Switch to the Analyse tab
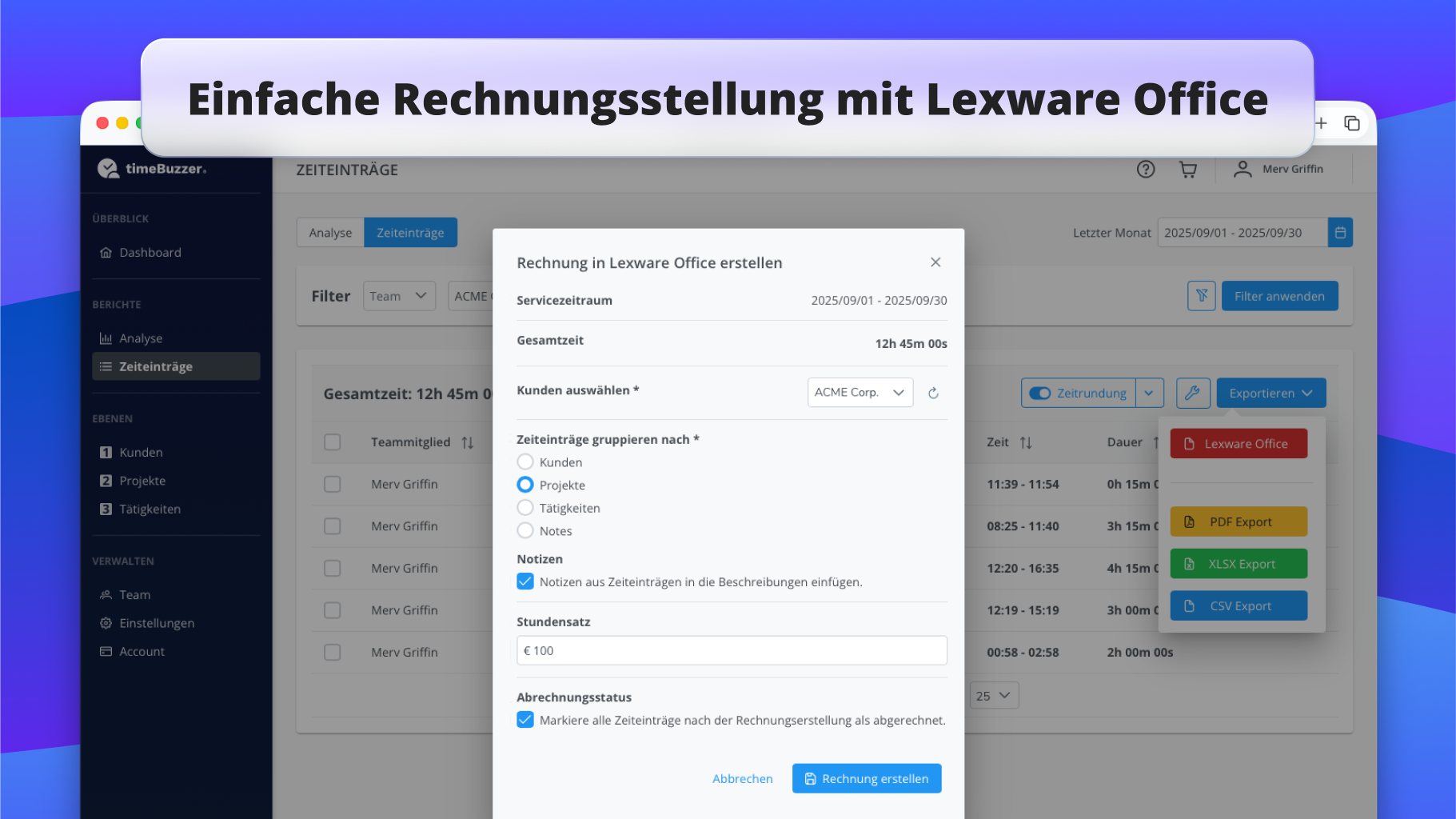The height and width of the screenshot is (819, 1456). pyautogui.click(x=330, y=233)
